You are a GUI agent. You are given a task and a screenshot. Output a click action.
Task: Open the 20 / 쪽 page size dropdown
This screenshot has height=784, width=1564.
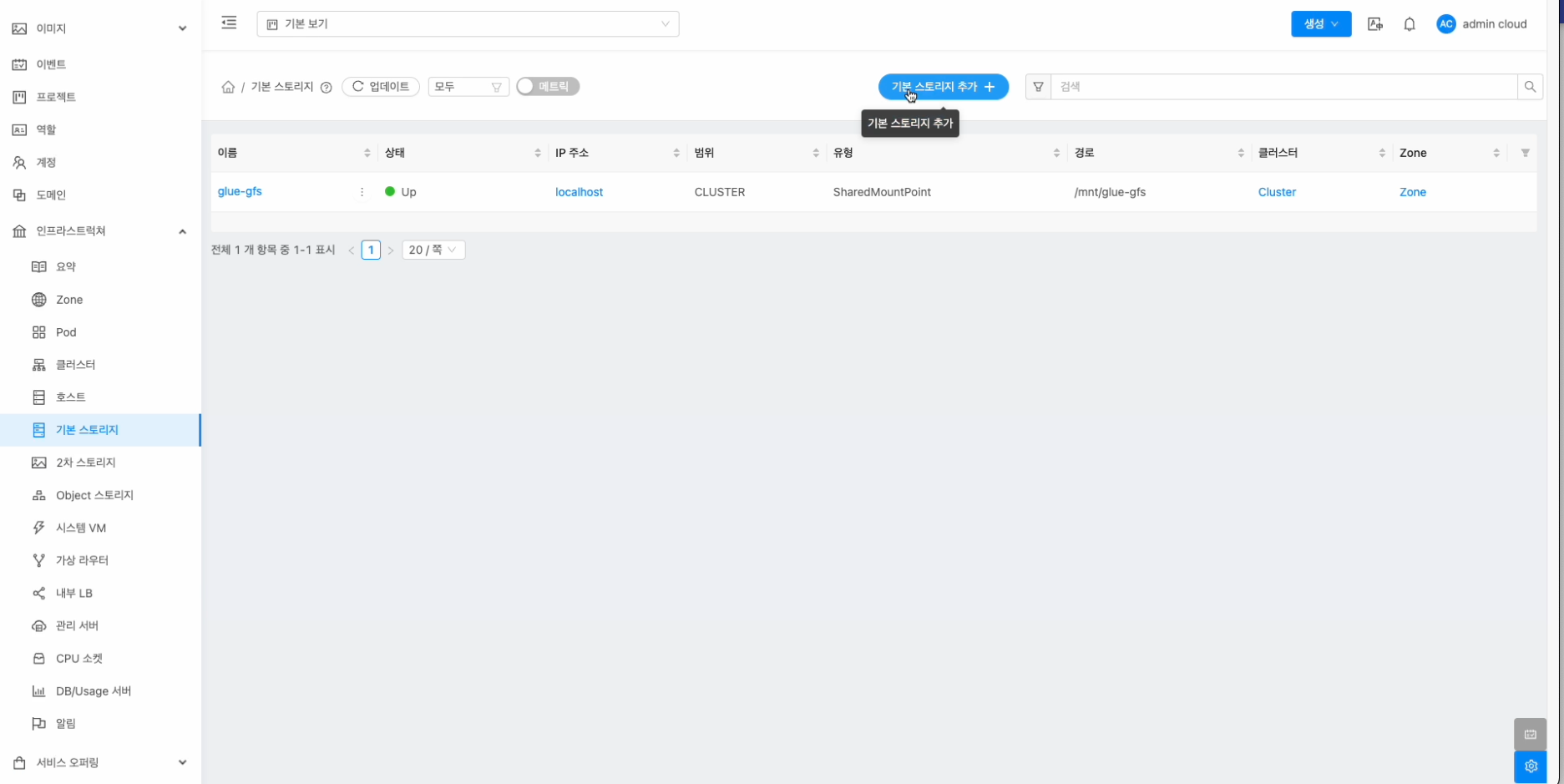(433, 250)
